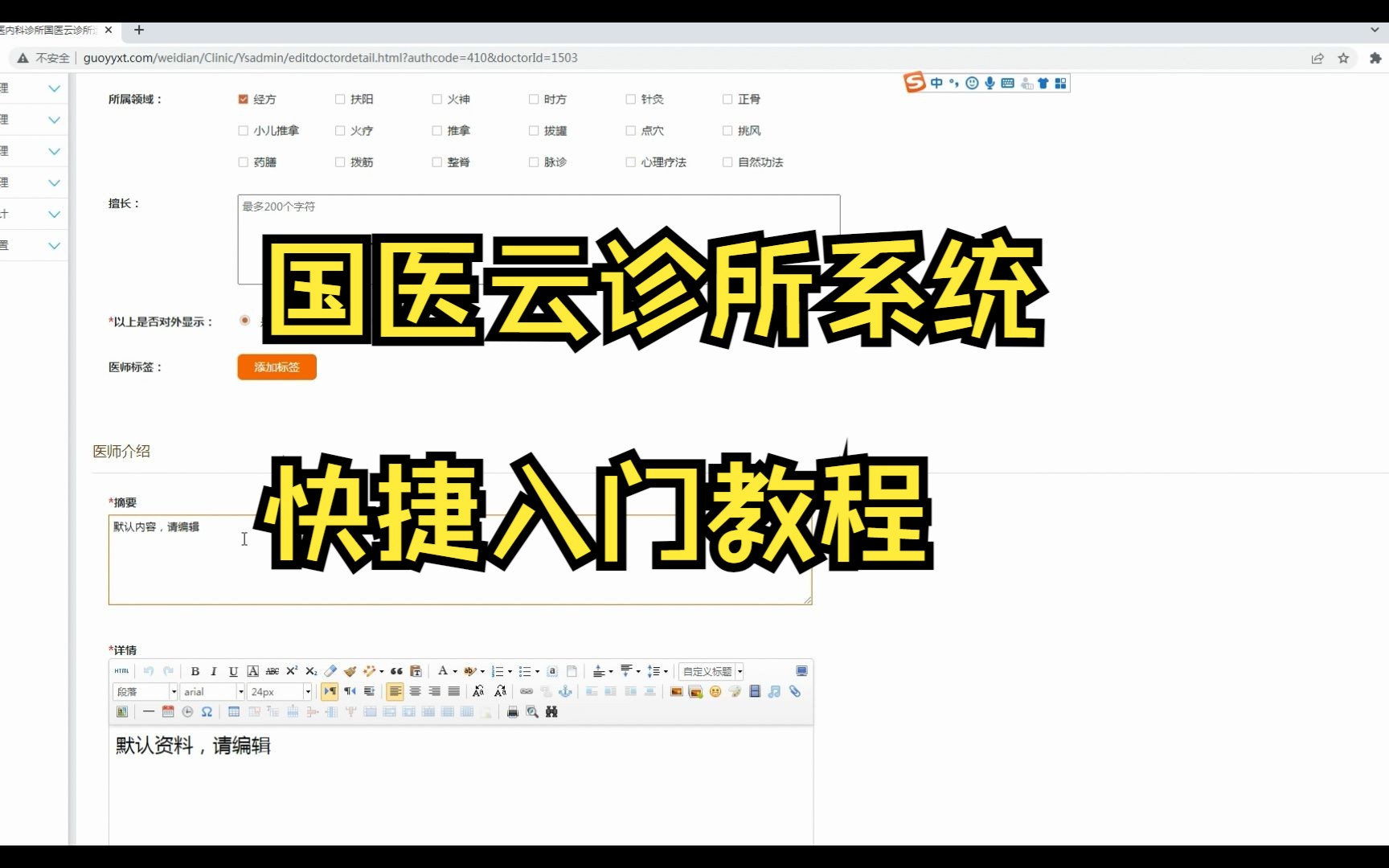Insert time with clock icon

click(x=187, y=711)
